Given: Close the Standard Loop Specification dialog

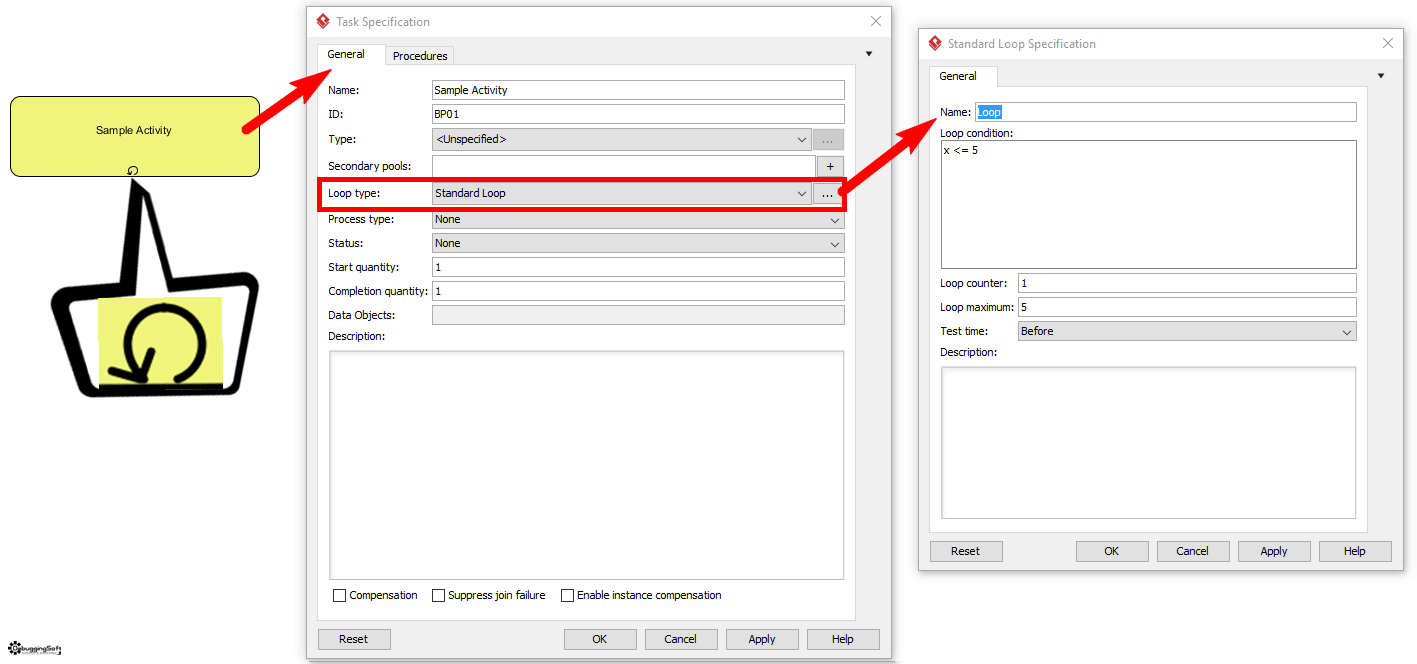Looking at the screenshot, I should coord(1387,43).
